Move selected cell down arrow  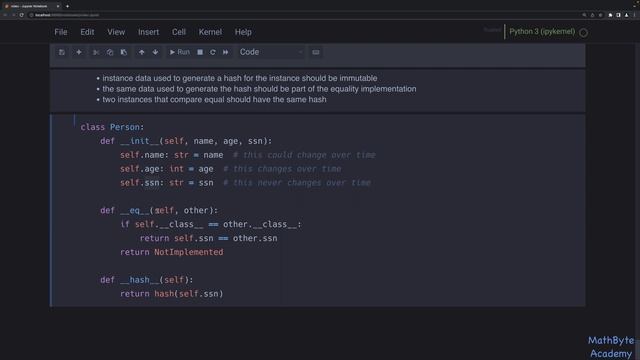(x=156, y=52)
